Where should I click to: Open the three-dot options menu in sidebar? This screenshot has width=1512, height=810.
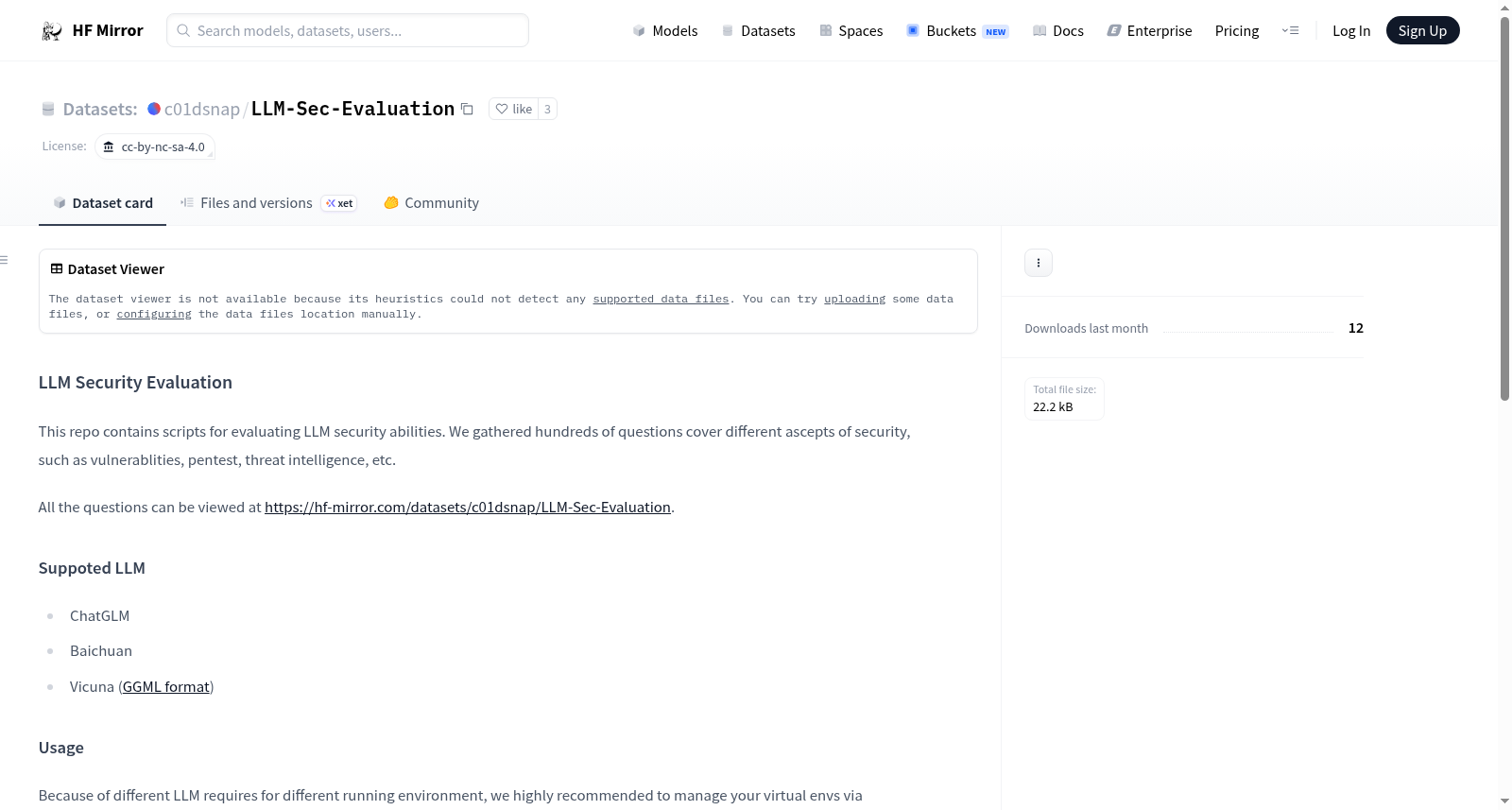tap(1039, 263)
